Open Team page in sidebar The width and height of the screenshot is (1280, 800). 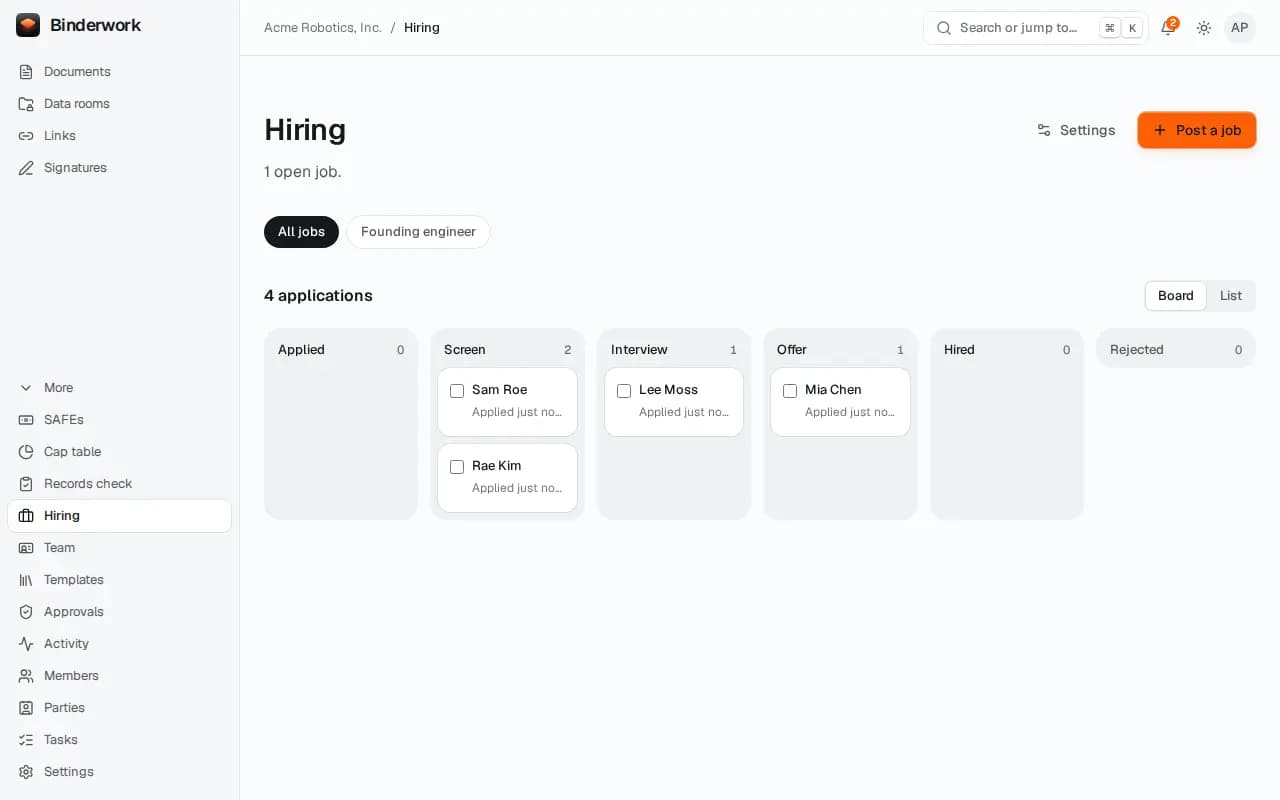click(x=119, y=548)
